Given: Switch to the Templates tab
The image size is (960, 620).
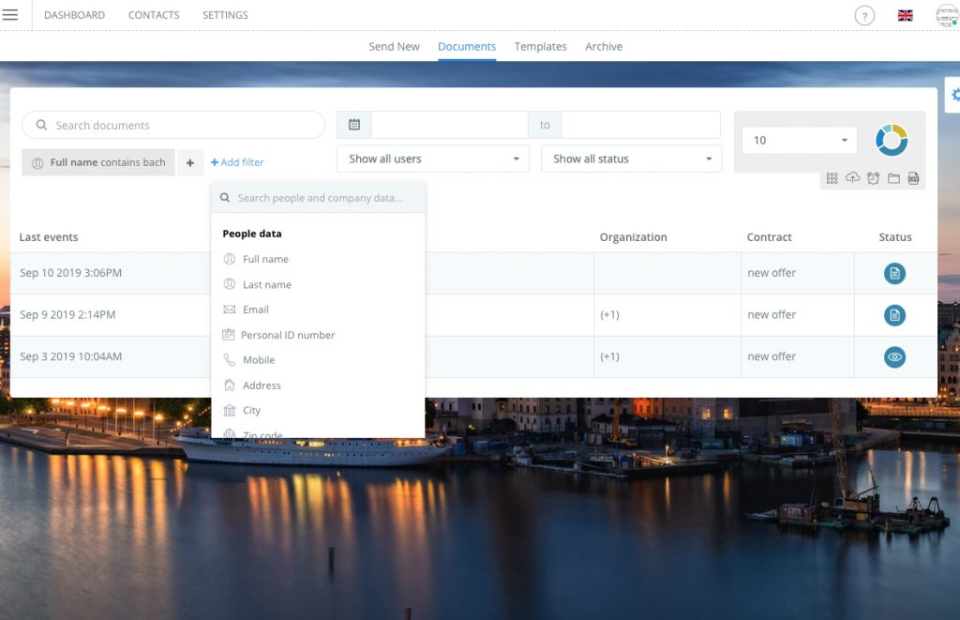Looking at the screenshot, I should 540,46.
